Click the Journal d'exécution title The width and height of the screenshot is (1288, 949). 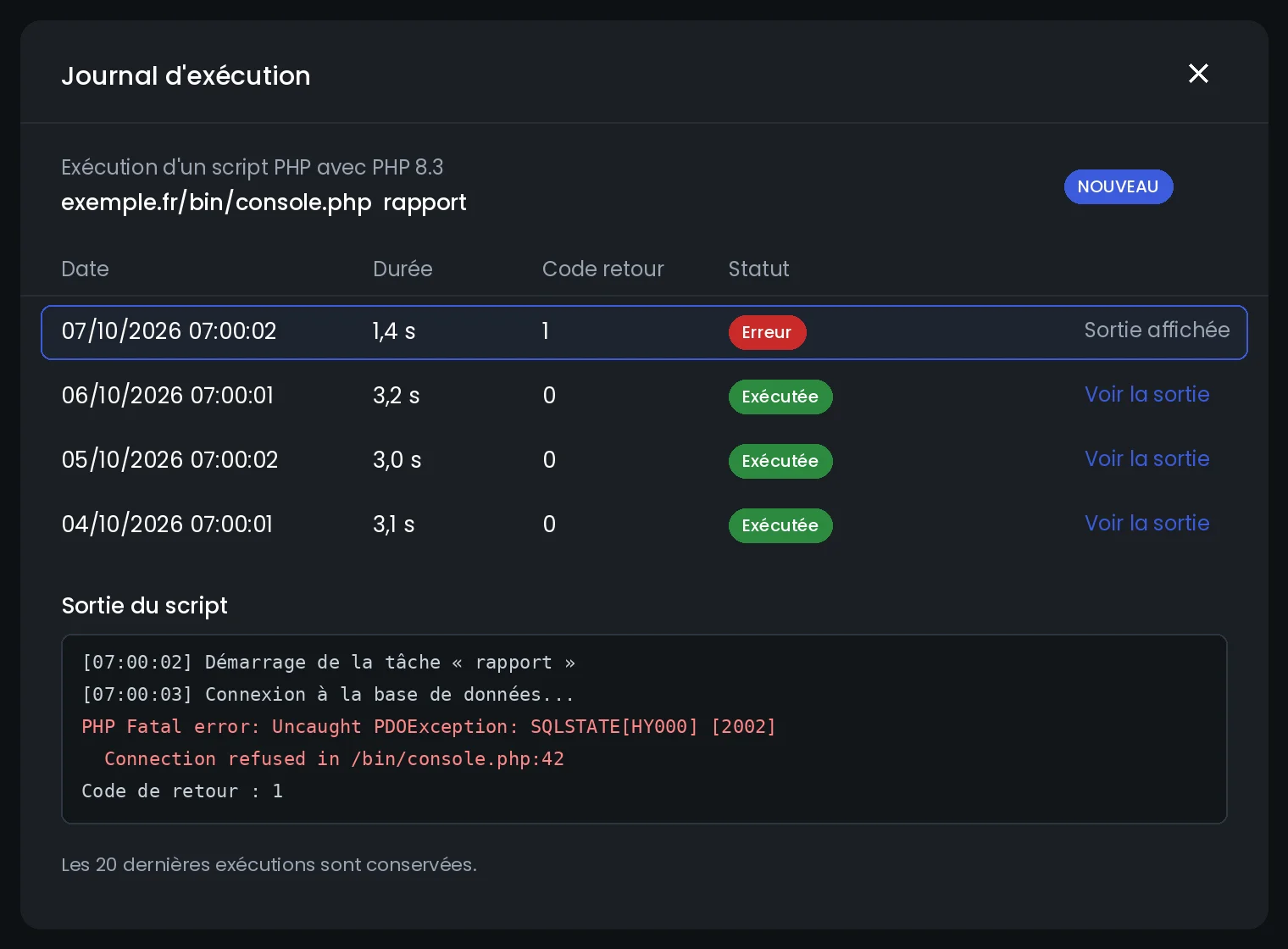pyautogui.click(x=186, y=76)
